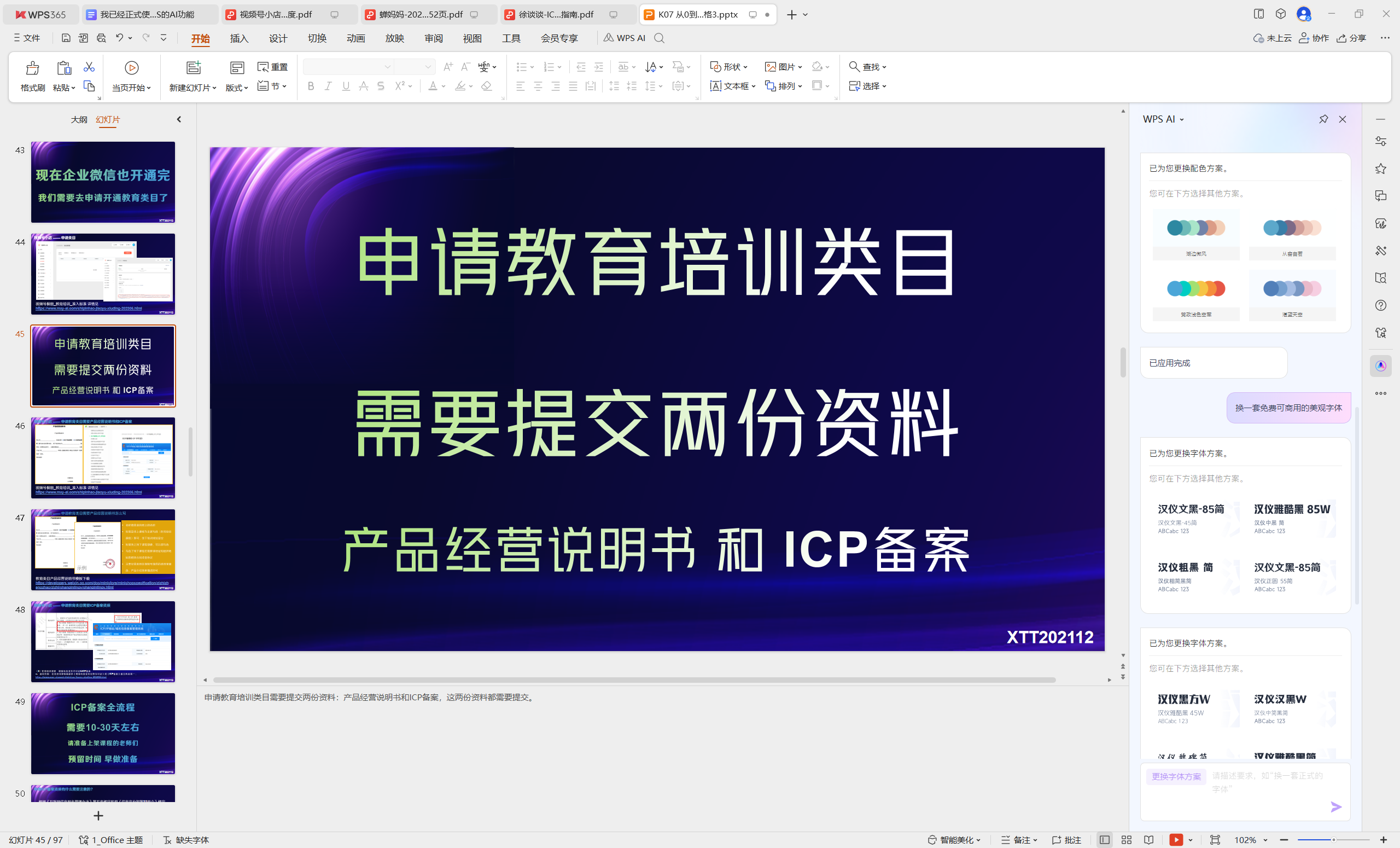This screenshot has height=848, width=1400.
Task: Click the Cut scissors icon
Action: click(x=89, y=67)
